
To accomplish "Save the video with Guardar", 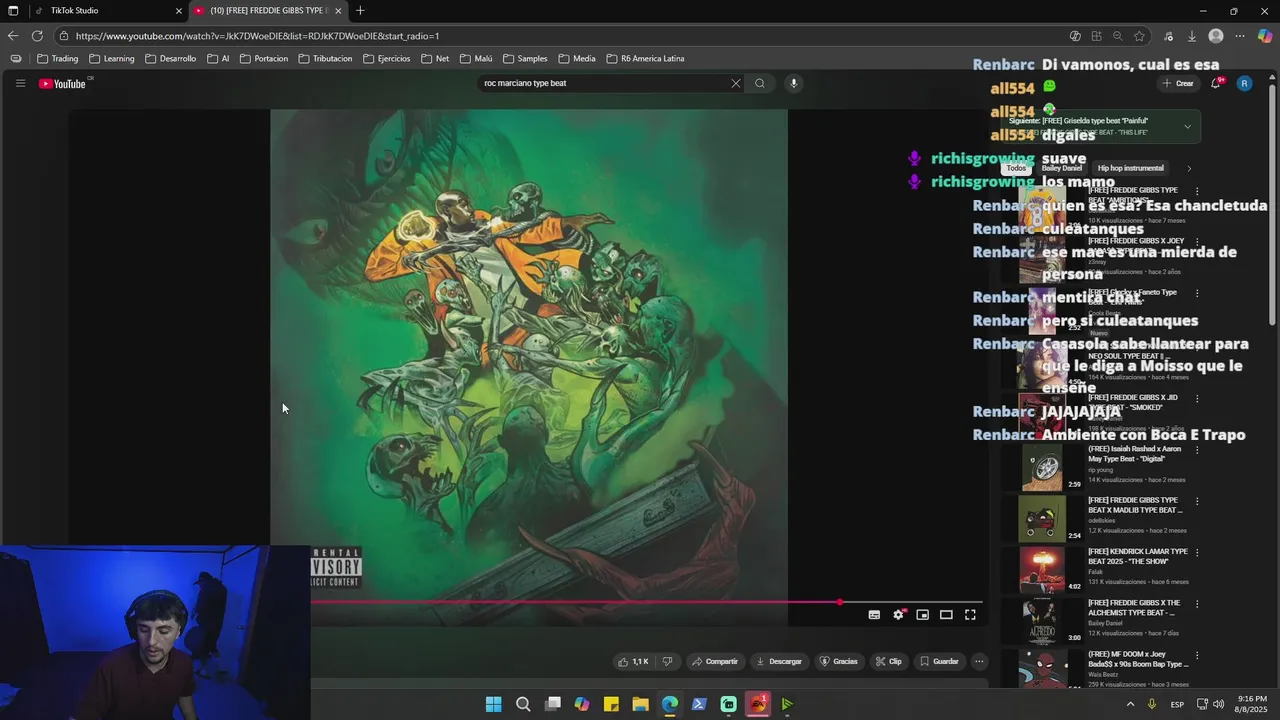I will click(x=939, y=661).
